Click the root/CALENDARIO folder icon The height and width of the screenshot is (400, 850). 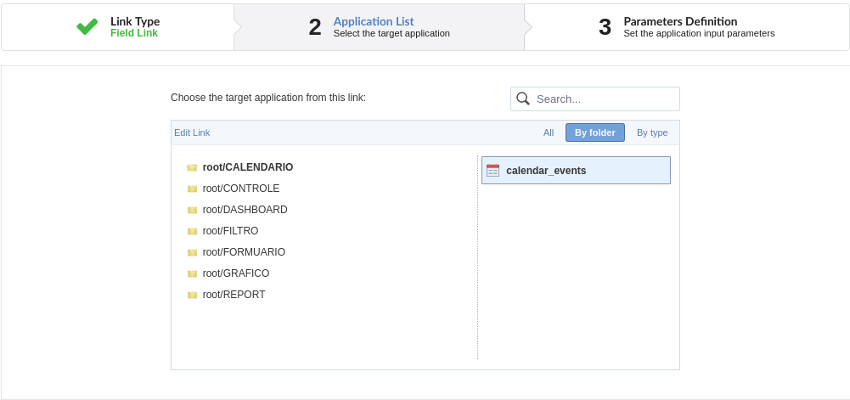click(x=192, y=167)
